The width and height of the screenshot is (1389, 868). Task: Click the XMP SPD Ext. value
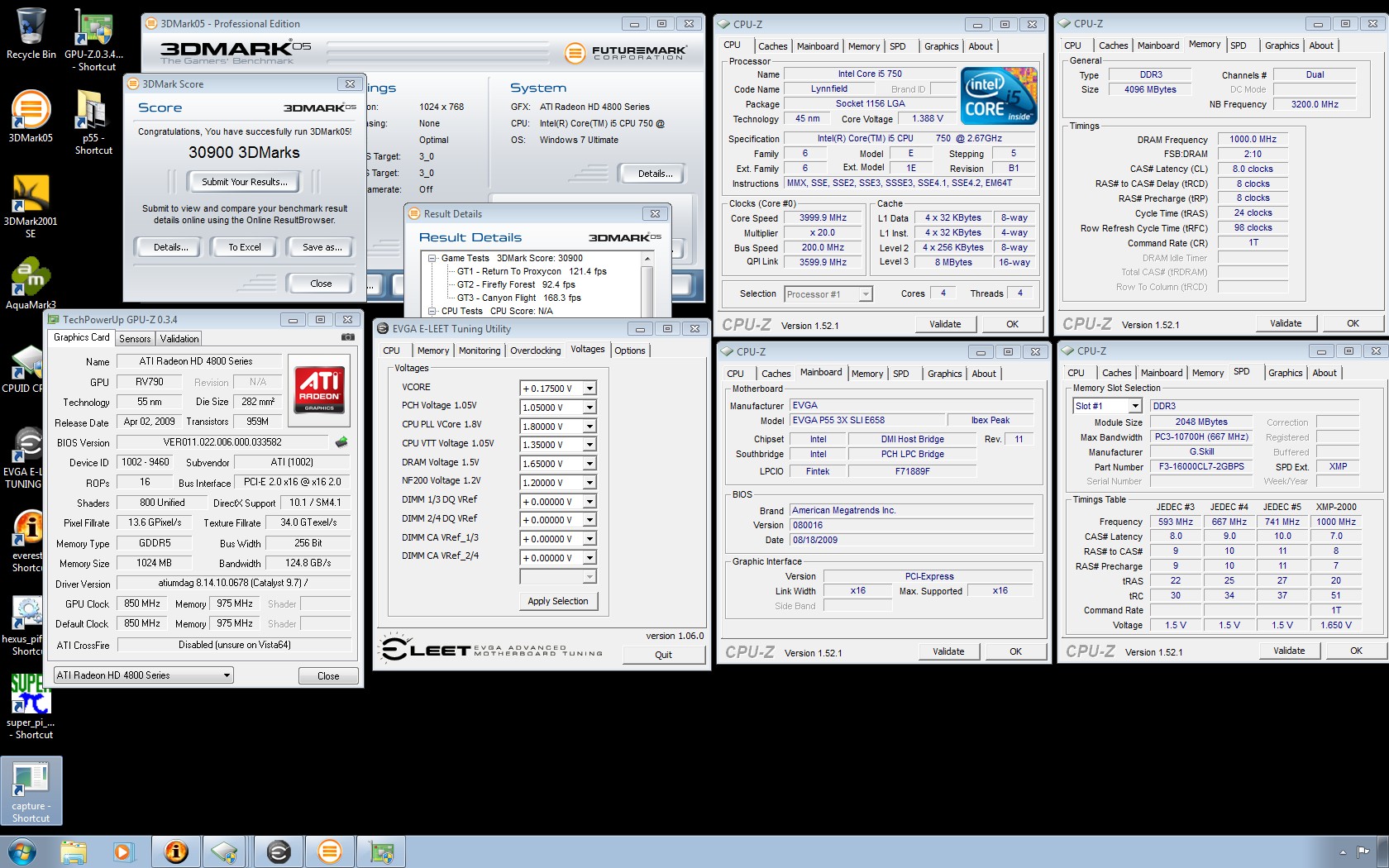1338,467
